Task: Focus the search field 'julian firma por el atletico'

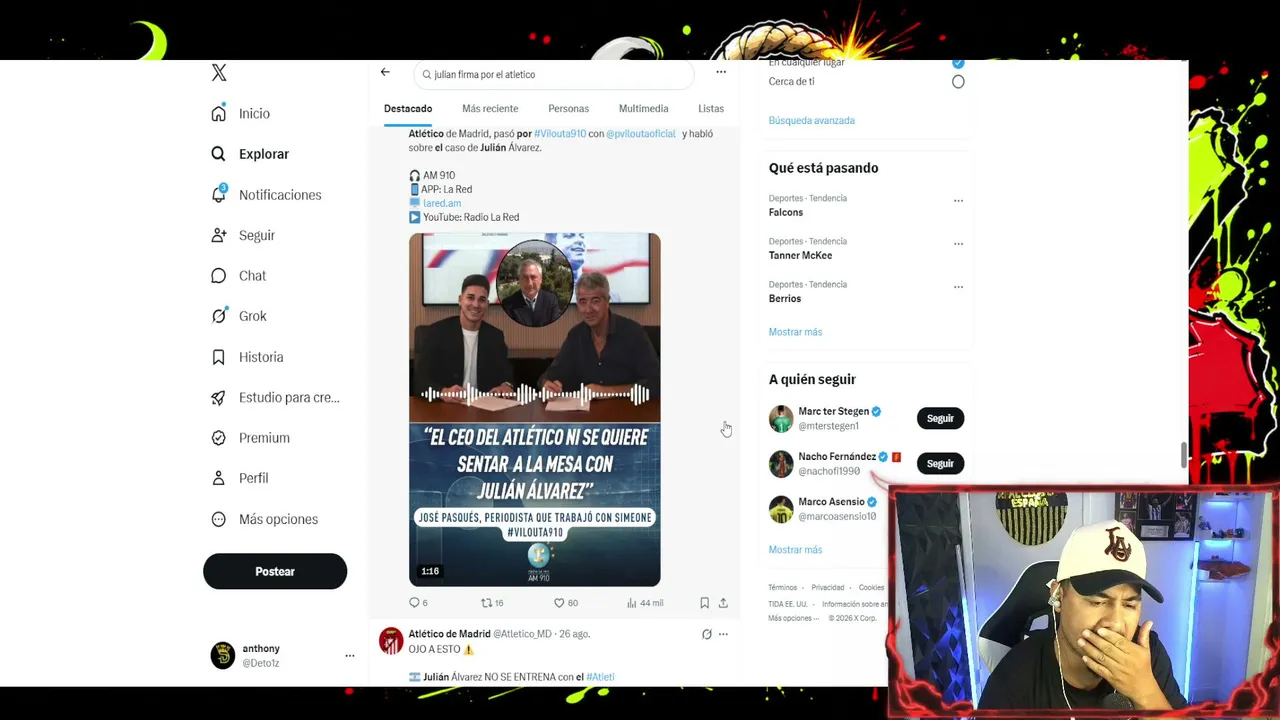Action: pos(554,74)
